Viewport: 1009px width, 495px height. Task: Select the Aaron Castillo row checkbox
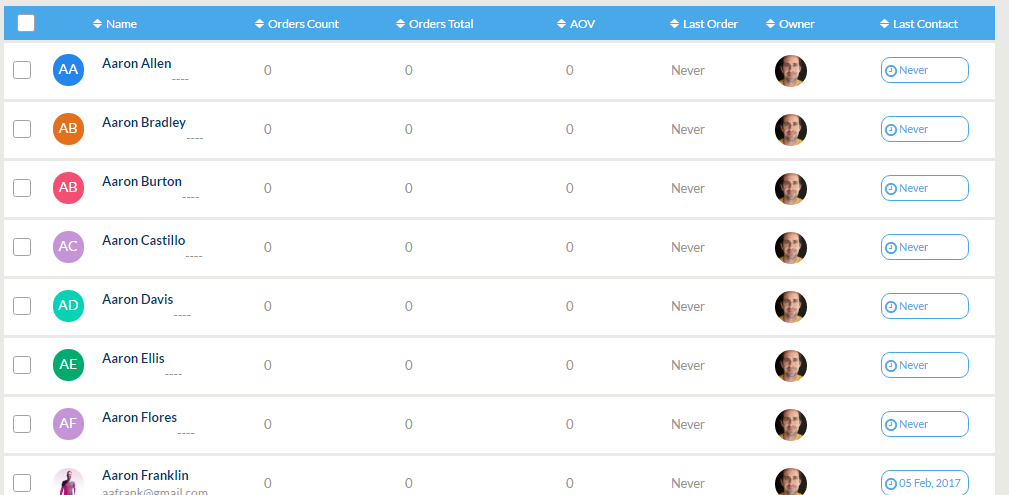coord(22,247)
